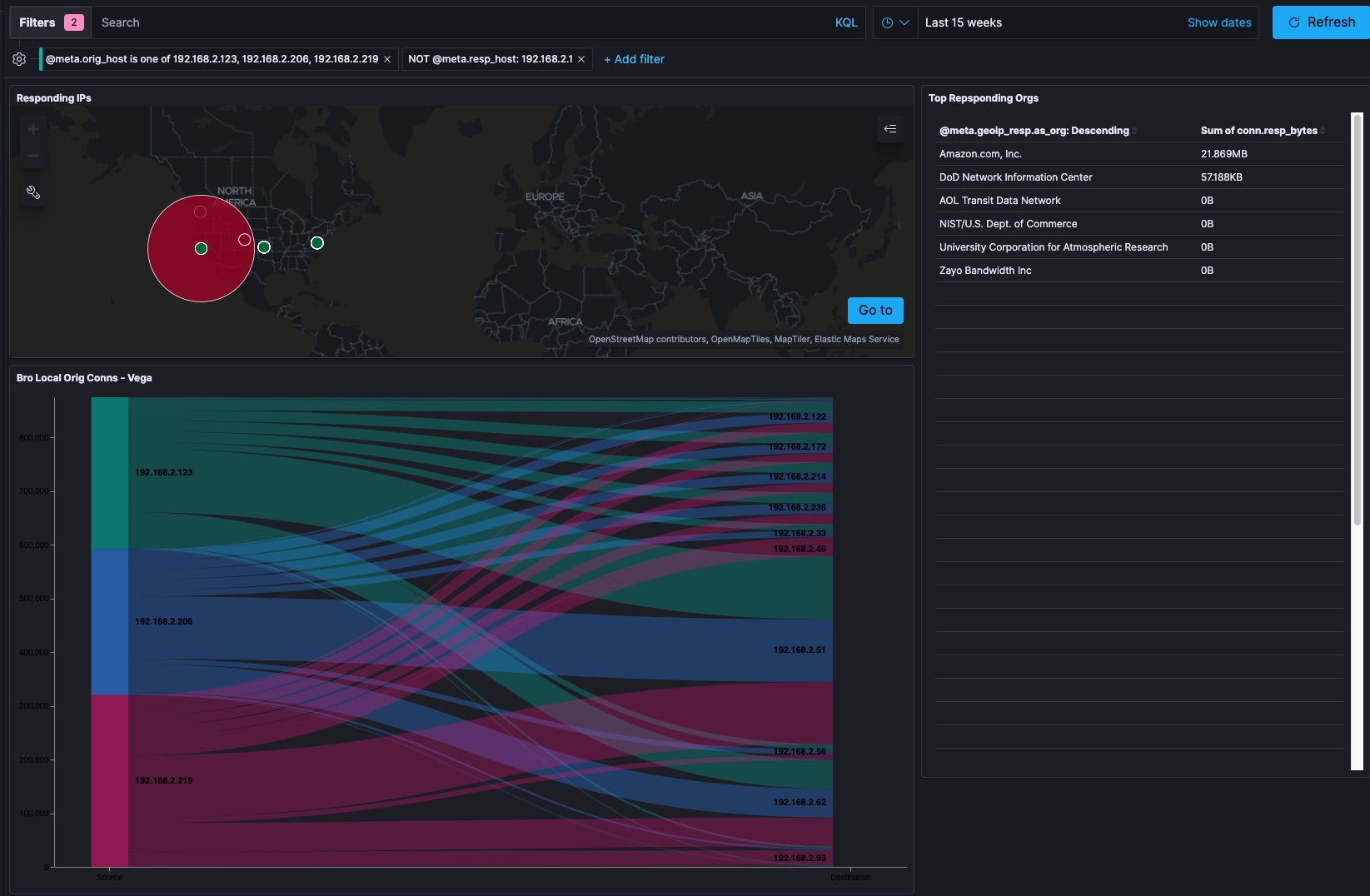Zoom in on the Responding IPs map

click(33, 129)
